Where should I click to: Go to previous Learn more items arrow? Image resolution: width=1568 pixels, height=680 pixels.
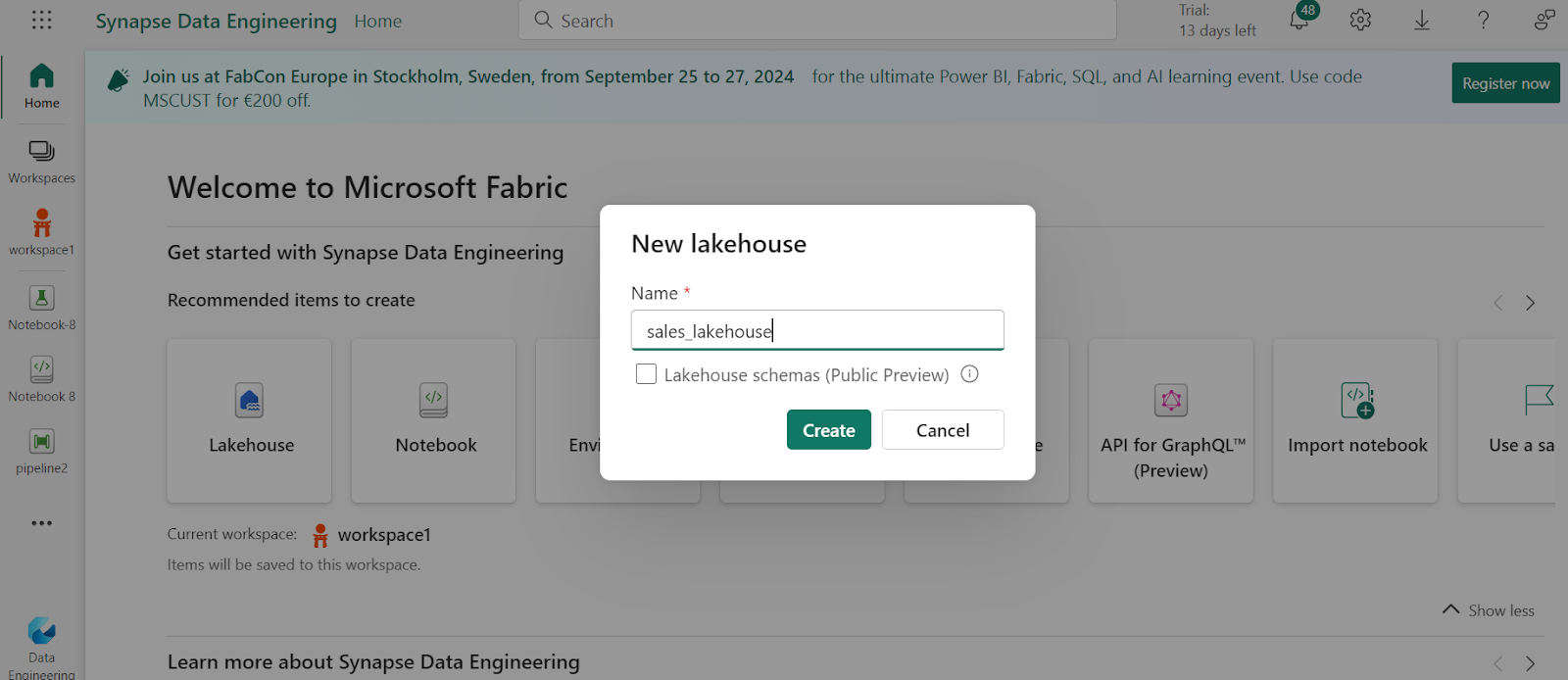(1497, 663)
